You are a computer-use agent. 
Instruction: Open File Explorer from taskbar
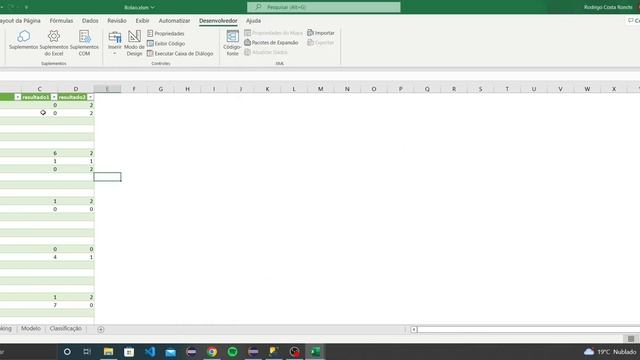[108, 351]
